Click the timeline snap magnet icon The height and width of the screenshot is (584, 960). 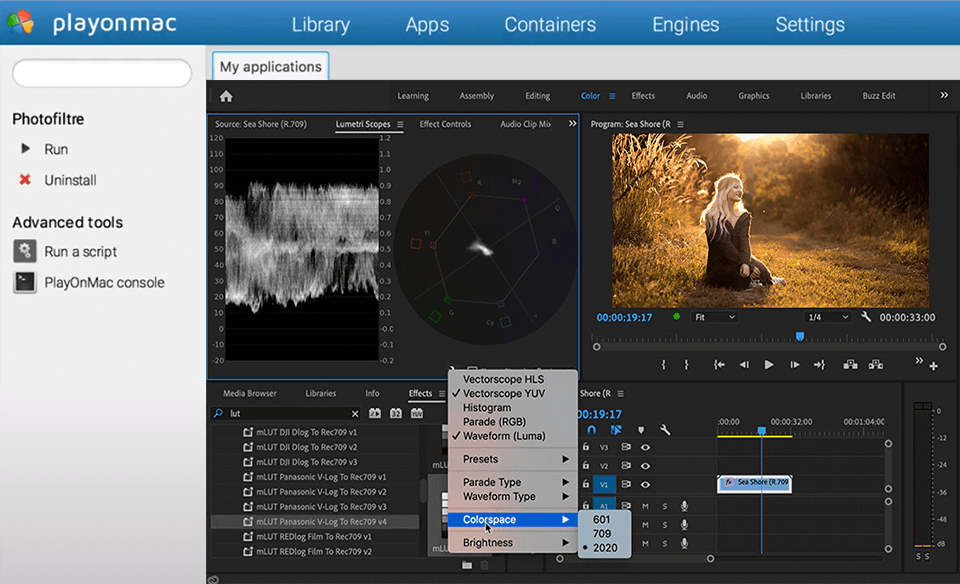tap(592, 430)
